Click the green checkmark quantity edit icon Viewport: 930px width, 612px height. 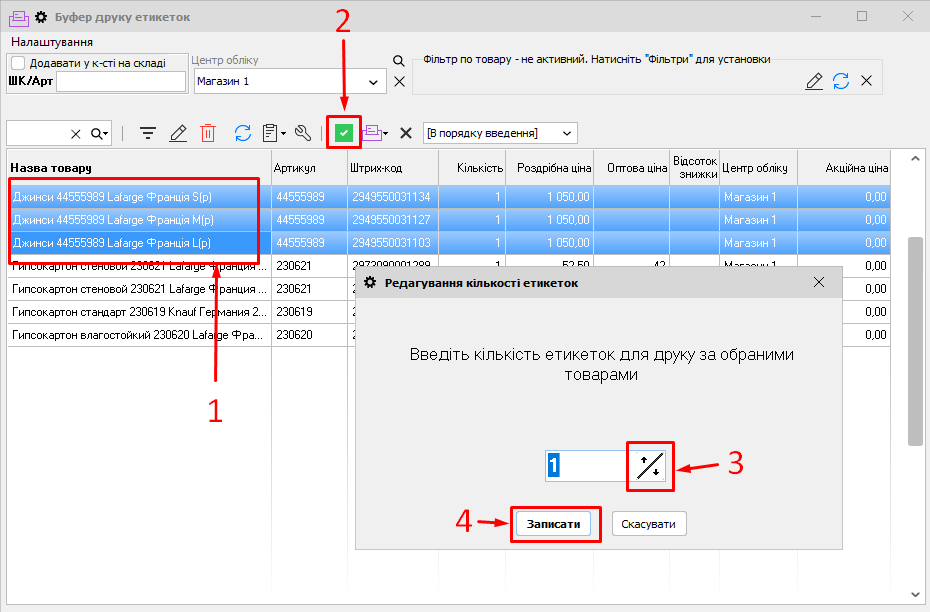pyautogui.click(x=344, y=132)
